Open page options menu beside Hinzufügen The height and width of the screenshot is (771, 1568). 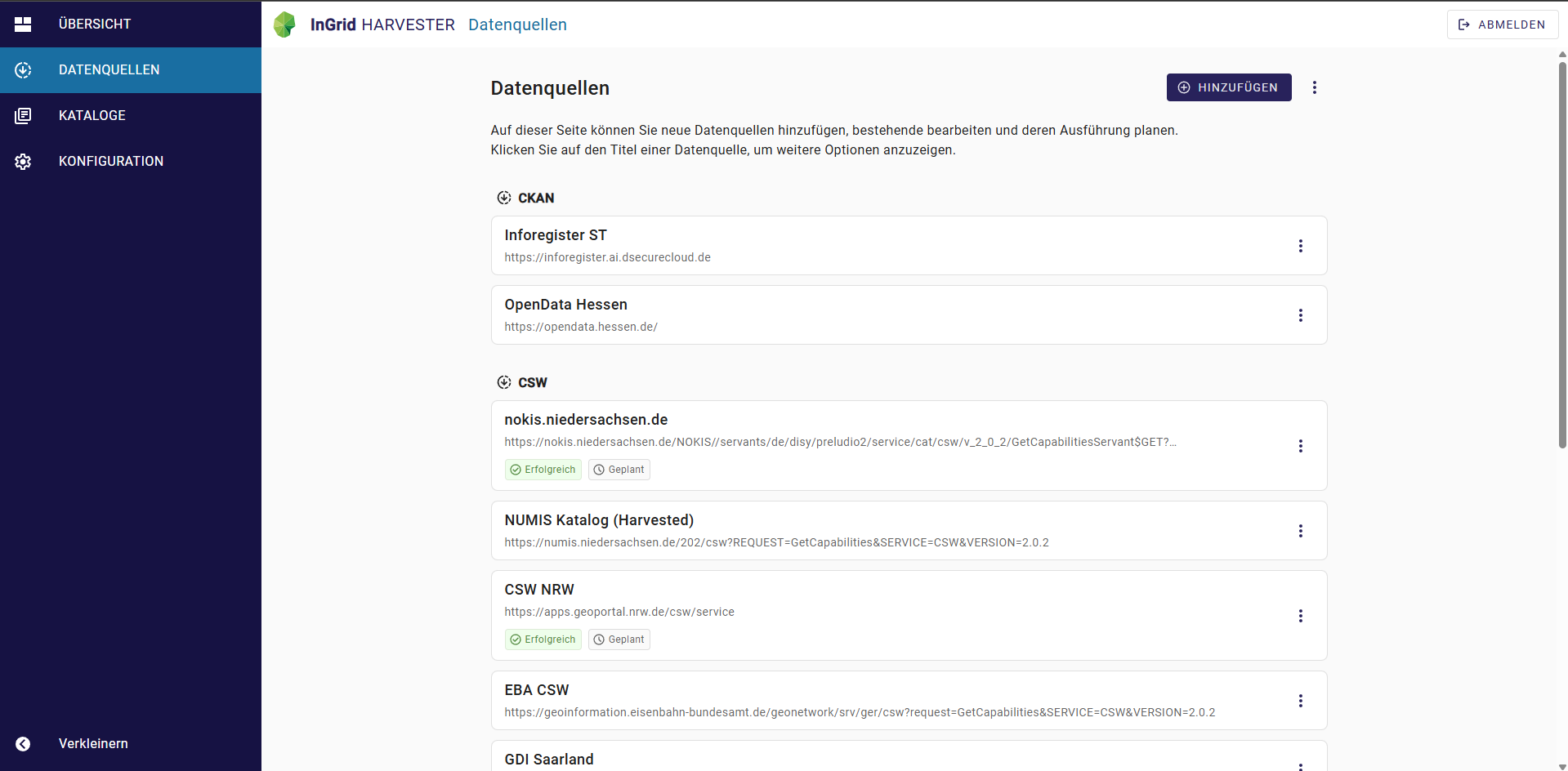click(x=1315, y=87)
